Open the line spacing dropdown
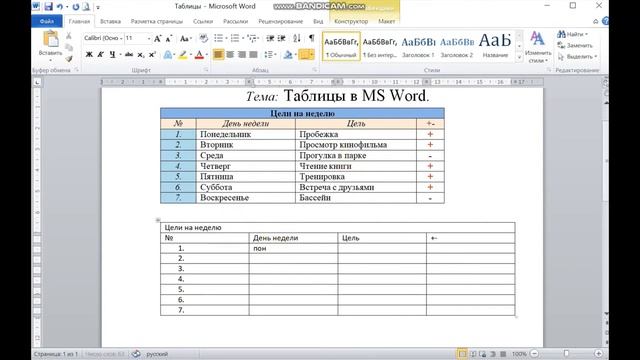 click(276, 54)
